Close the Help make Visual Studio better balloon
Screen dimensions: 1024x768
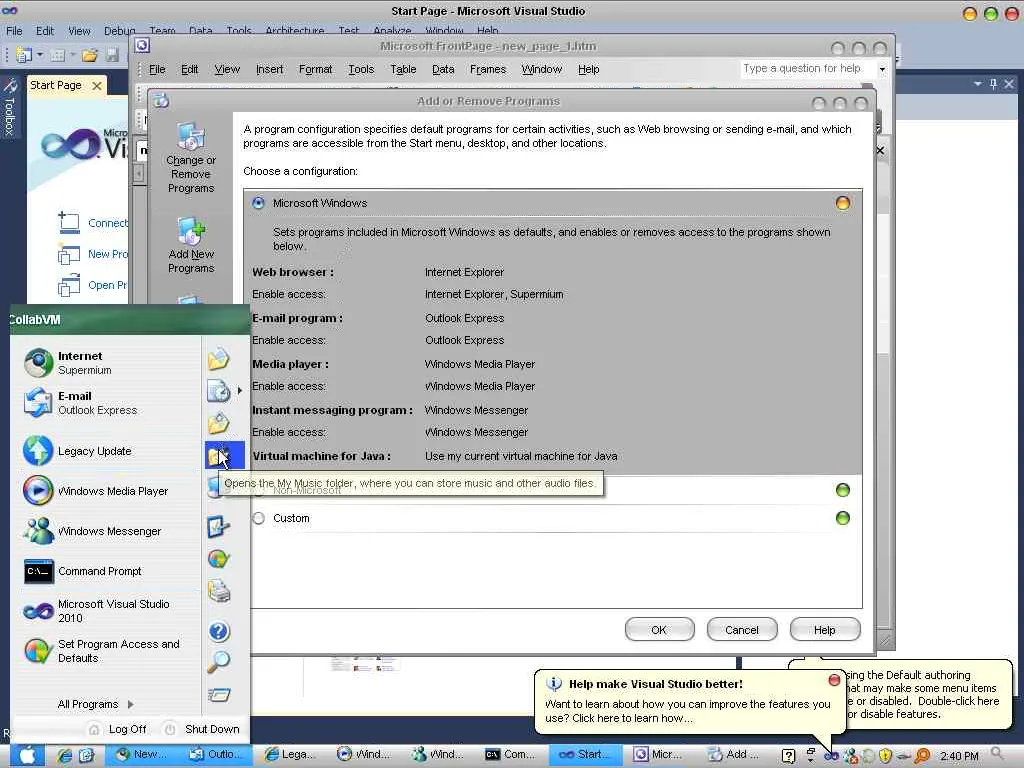pyautogui.click(x=834, y=680)
